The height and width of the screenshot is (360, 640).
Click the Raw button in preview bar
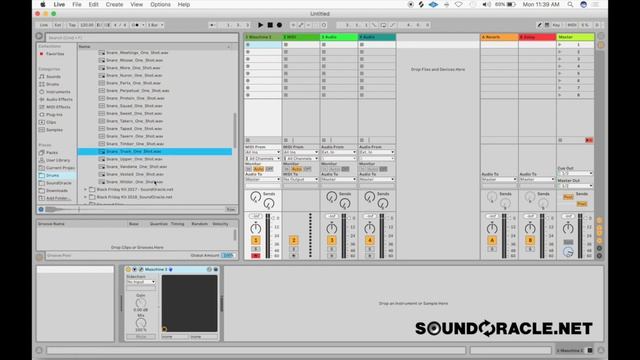click(x=231, y=209)
